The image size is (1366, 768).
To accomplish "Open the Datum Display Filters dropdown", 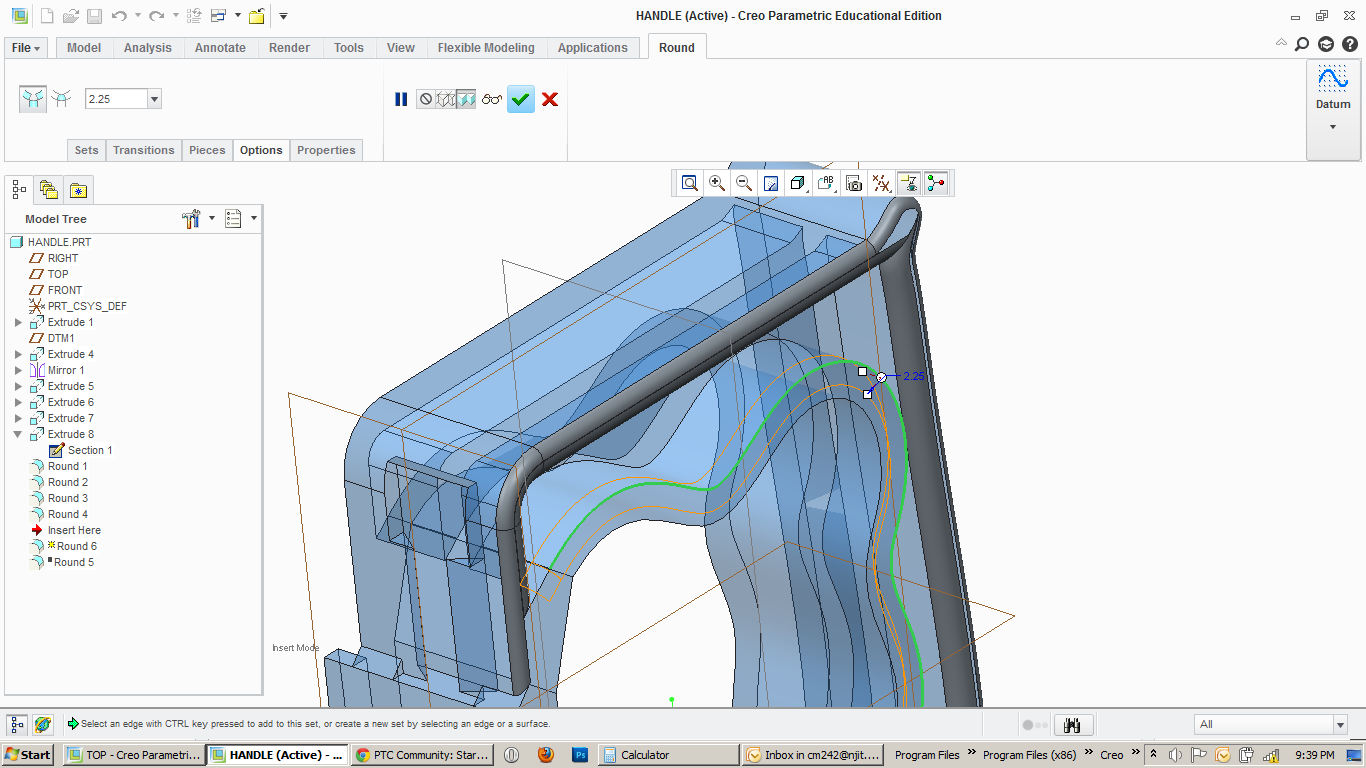I will (881, 183).
